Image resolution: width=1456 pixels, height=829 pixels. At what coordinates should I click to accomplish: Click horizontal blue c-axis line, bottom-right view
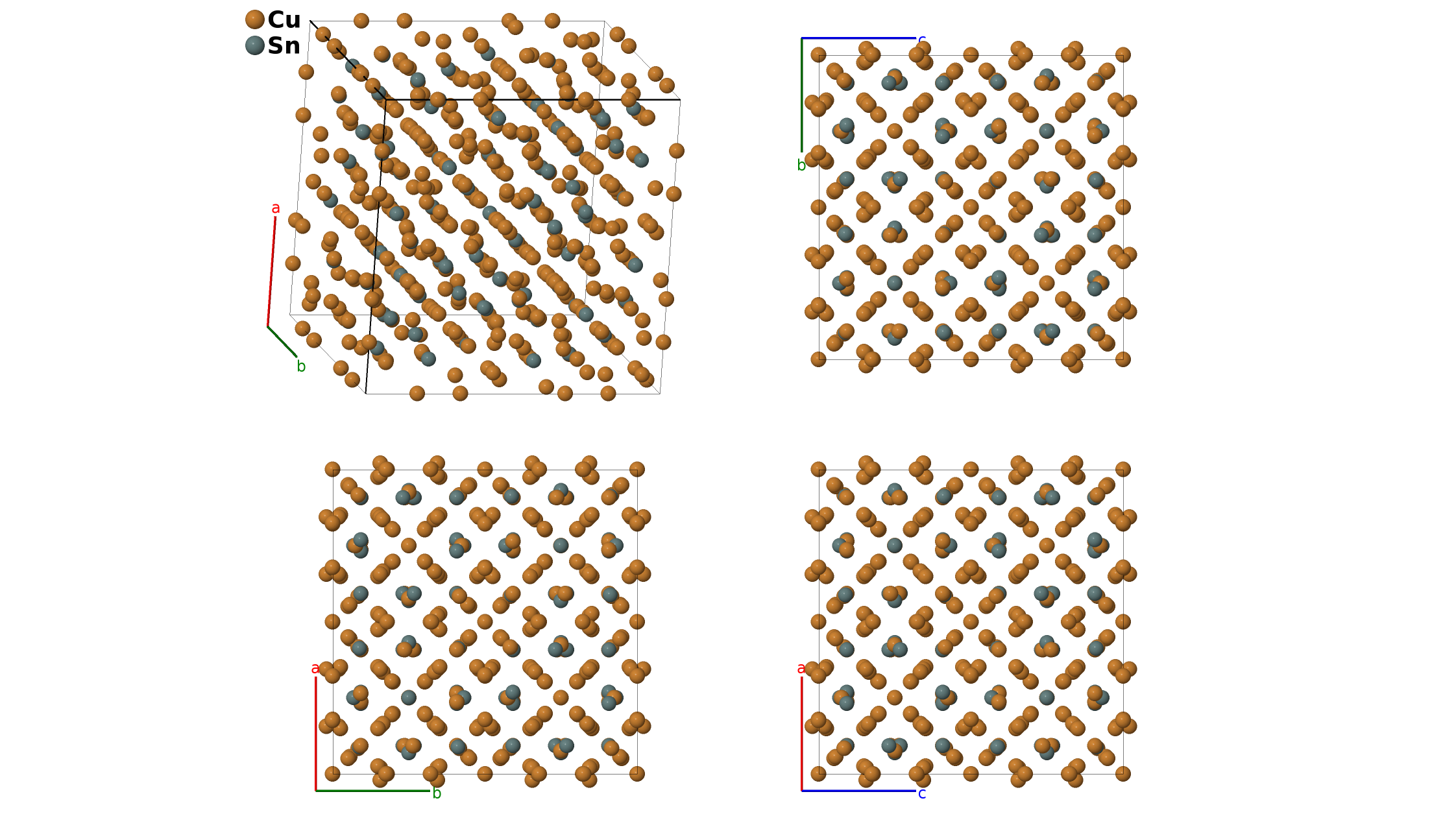(858, 791)
